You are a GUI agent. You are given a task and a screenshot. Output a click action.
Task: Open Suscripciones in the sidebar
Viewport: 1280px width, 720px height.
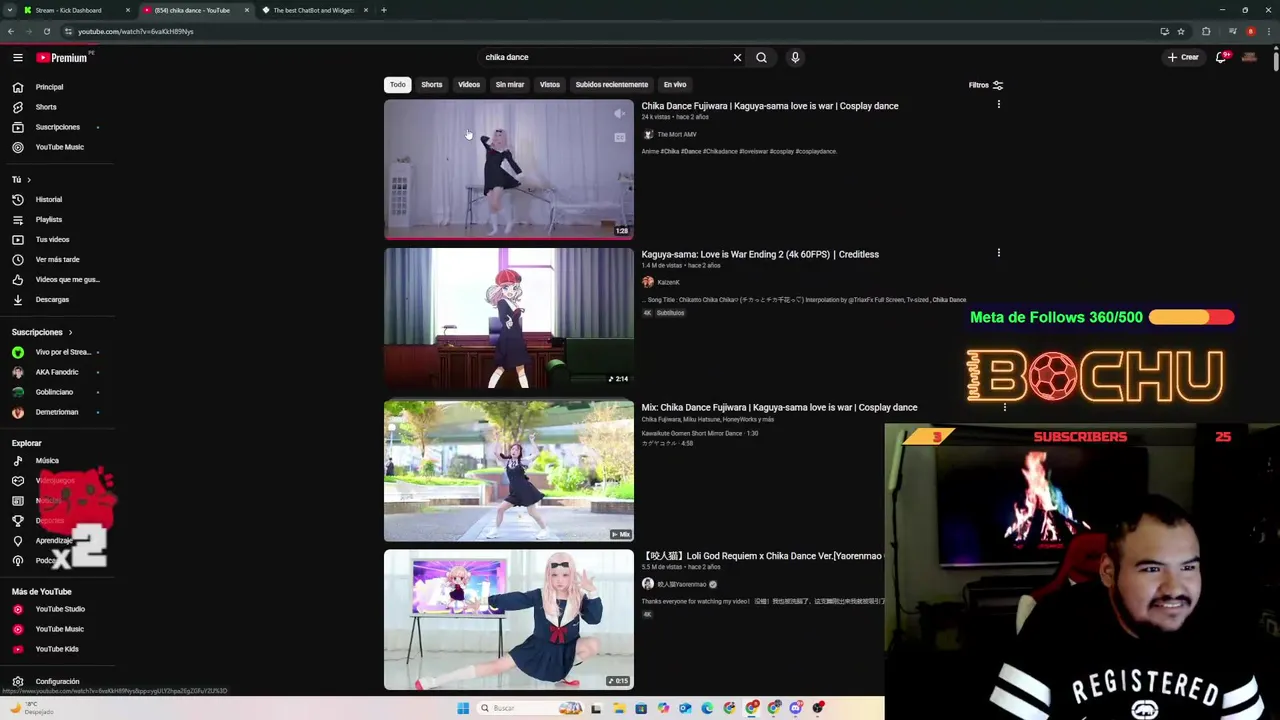pyautogui.click(x=57, y=127)
